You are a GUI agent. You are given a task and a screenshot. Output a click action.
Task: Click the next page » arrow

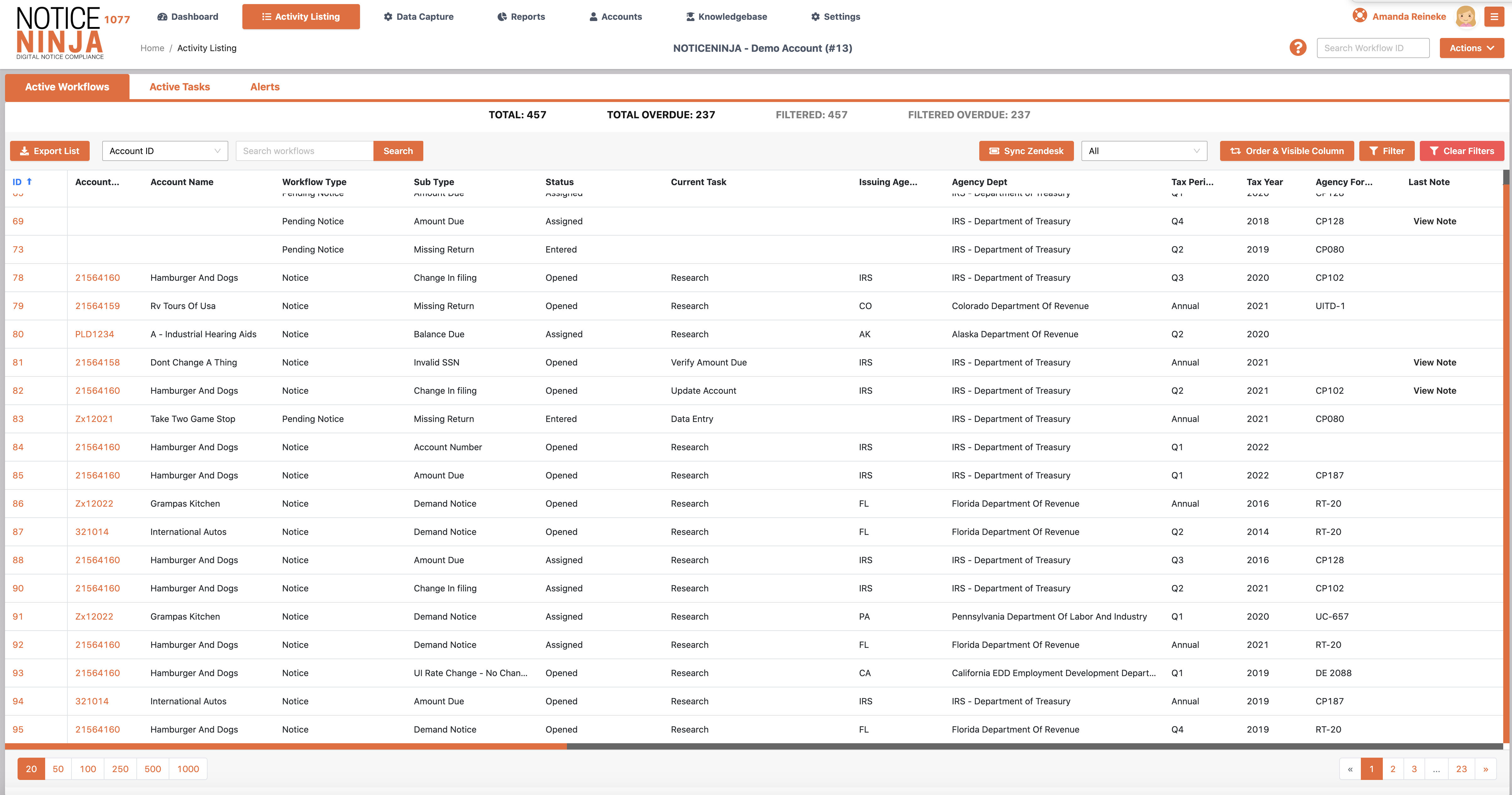[x=1486, y=769]
